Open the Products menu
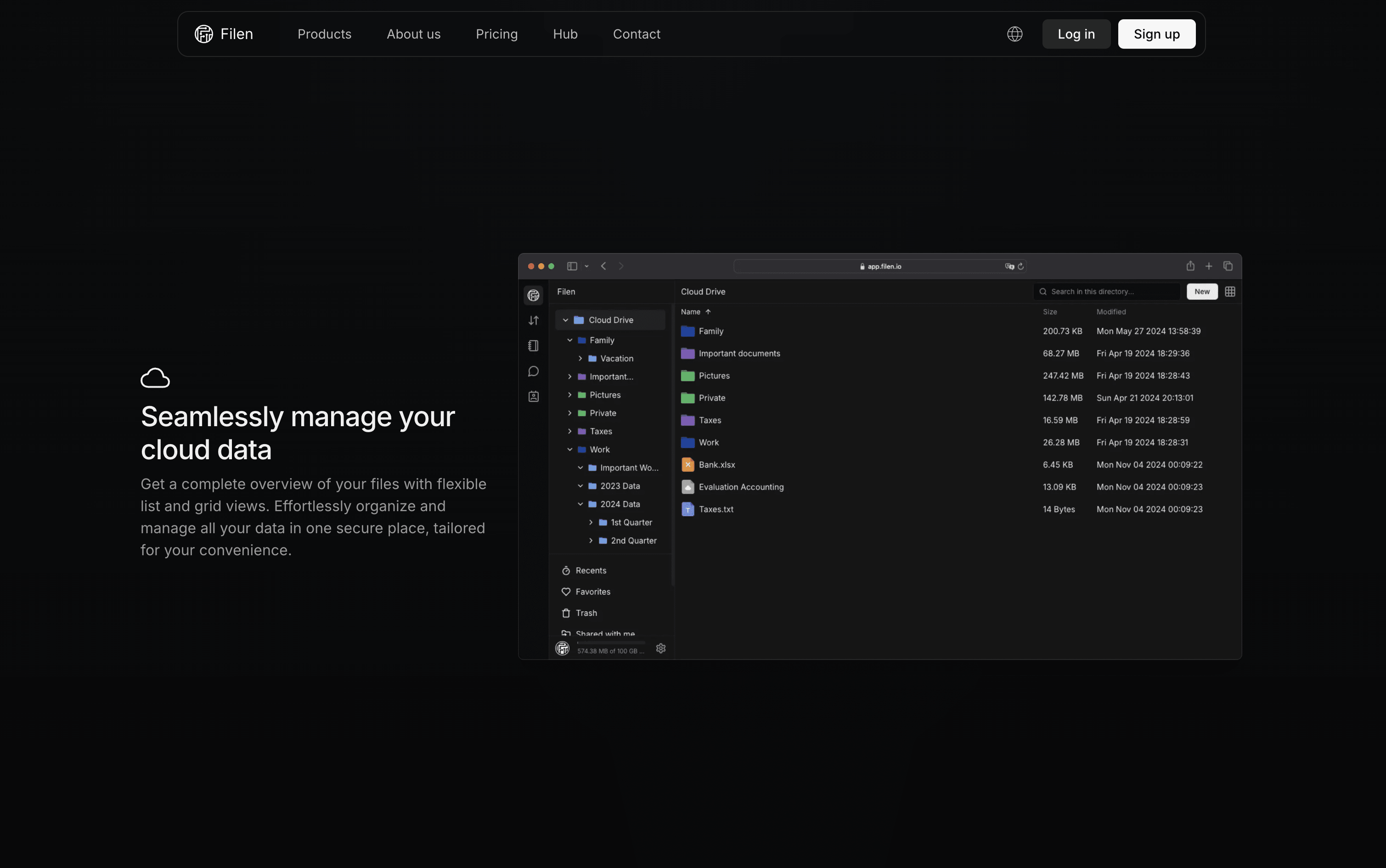Viewport: 1386px width, 868px height. coord(324,34)
